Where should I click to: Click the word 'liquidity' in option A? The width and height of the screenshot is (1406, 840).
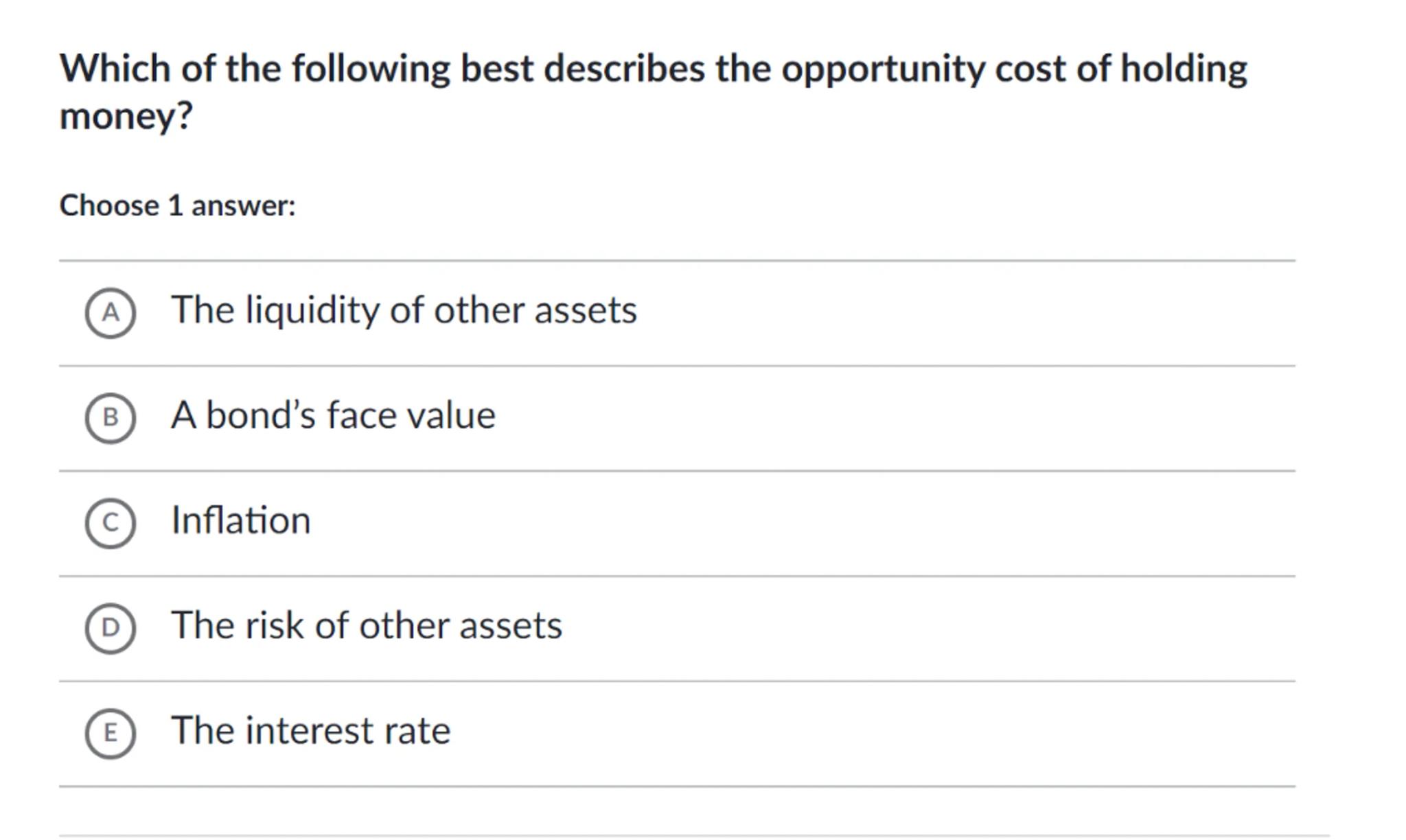pos(312,310)
